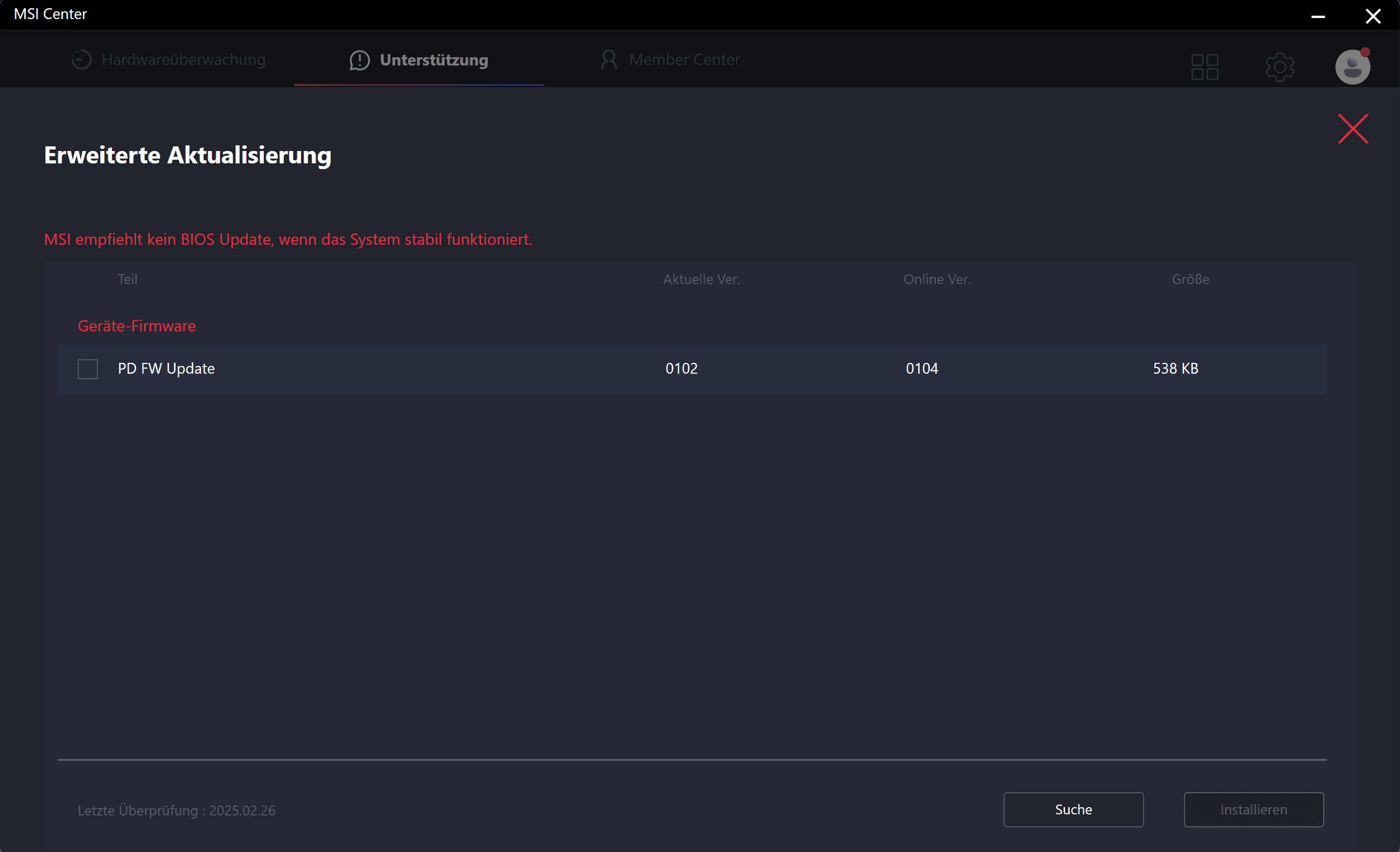
Task: Open the settings gear icon
Action: pos(1279,67)
